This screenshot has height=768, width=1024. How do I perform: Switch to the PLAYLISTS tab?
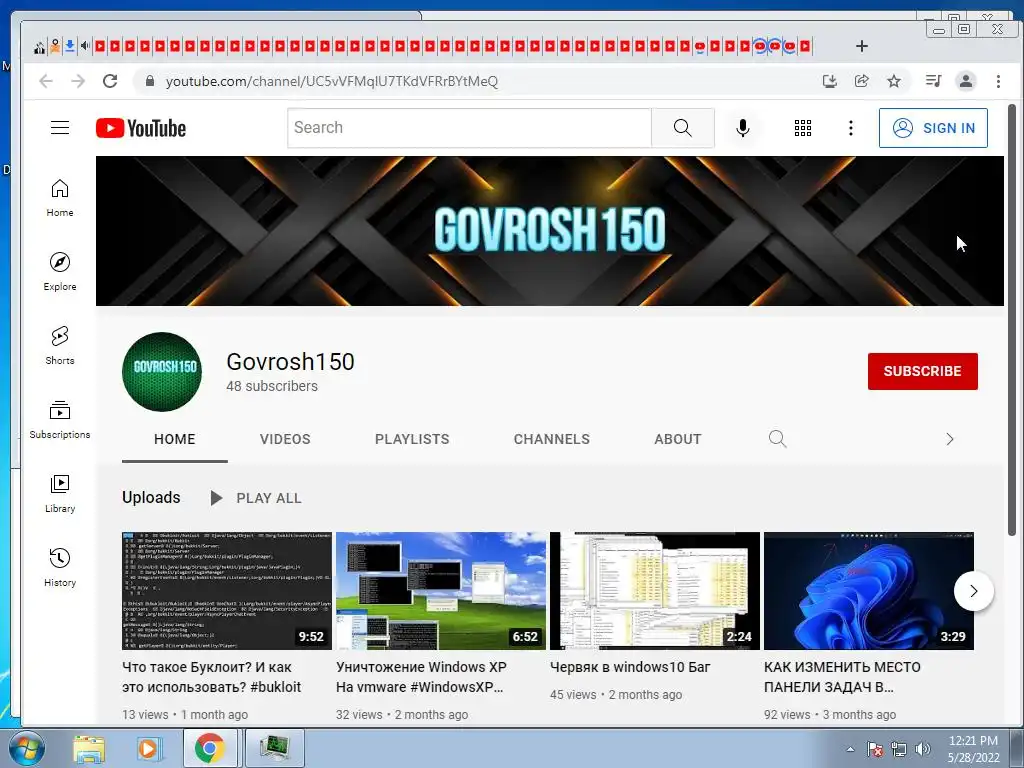(x=412, y=440)
